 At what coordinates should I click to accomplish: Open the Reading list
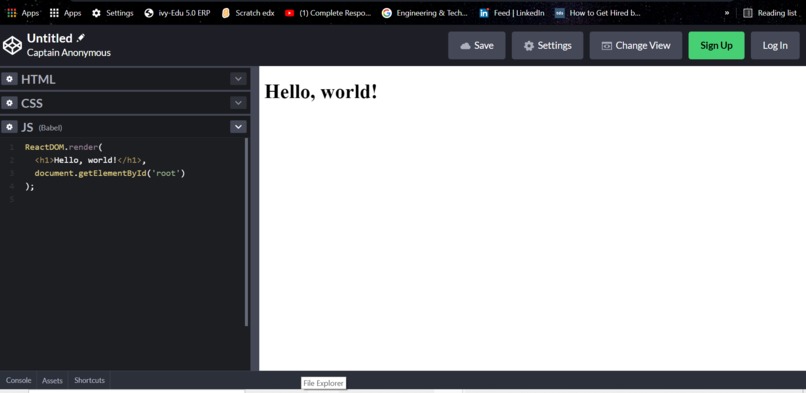click(x=770, y=13)
